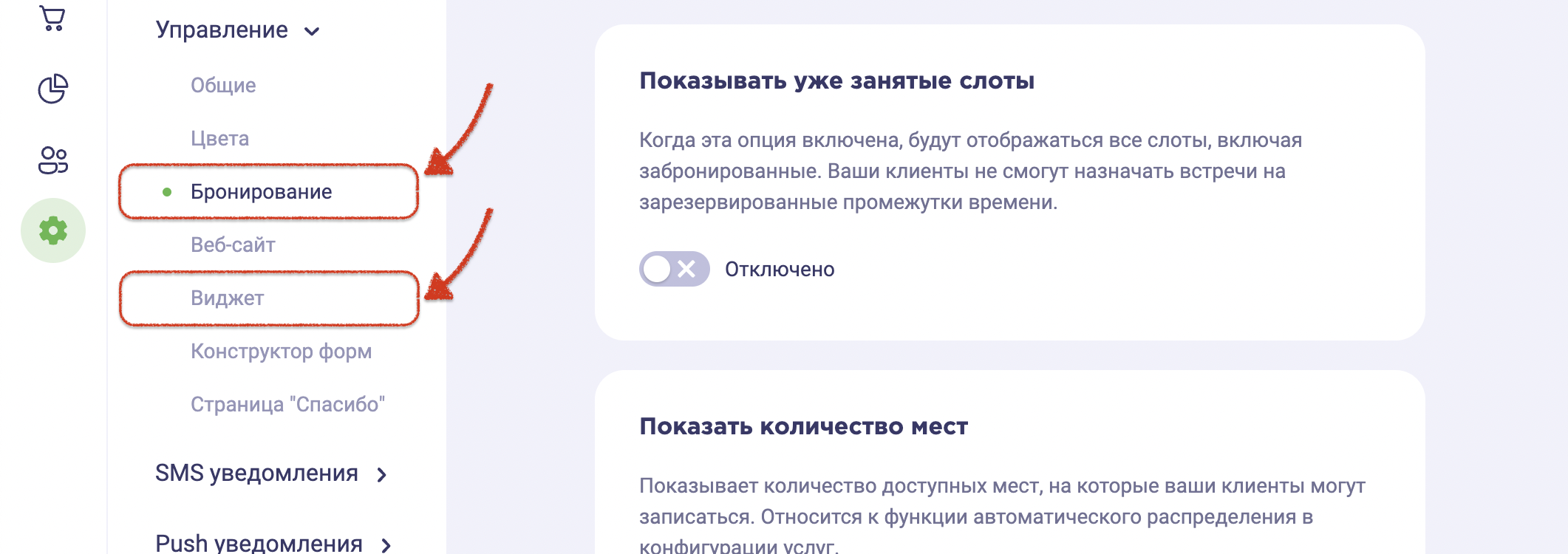Select the green settings gear icon
Screen dimensions: 1568x554
point(53,230)
